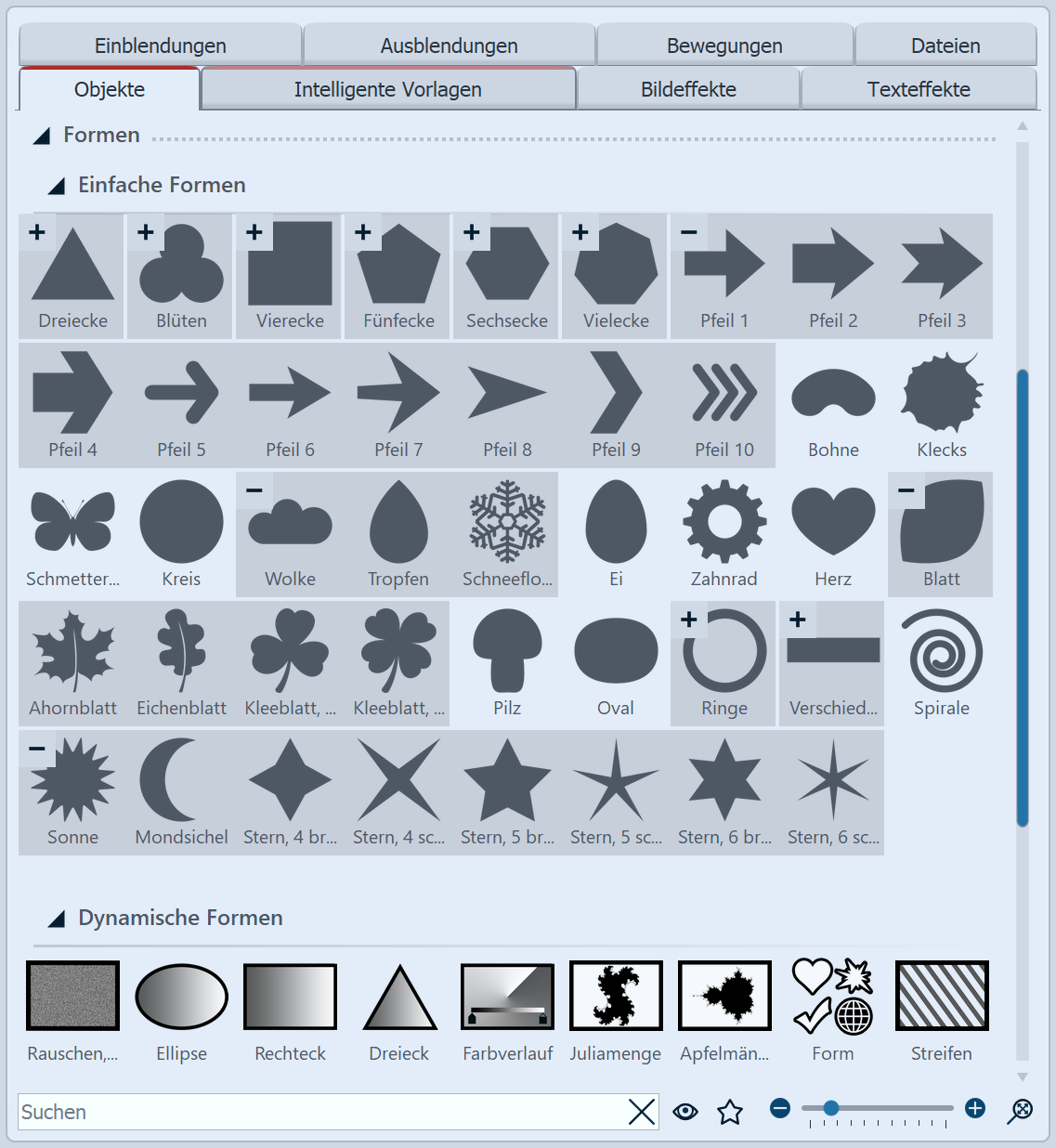Toggle the favorites star filter

(730, 1111)
